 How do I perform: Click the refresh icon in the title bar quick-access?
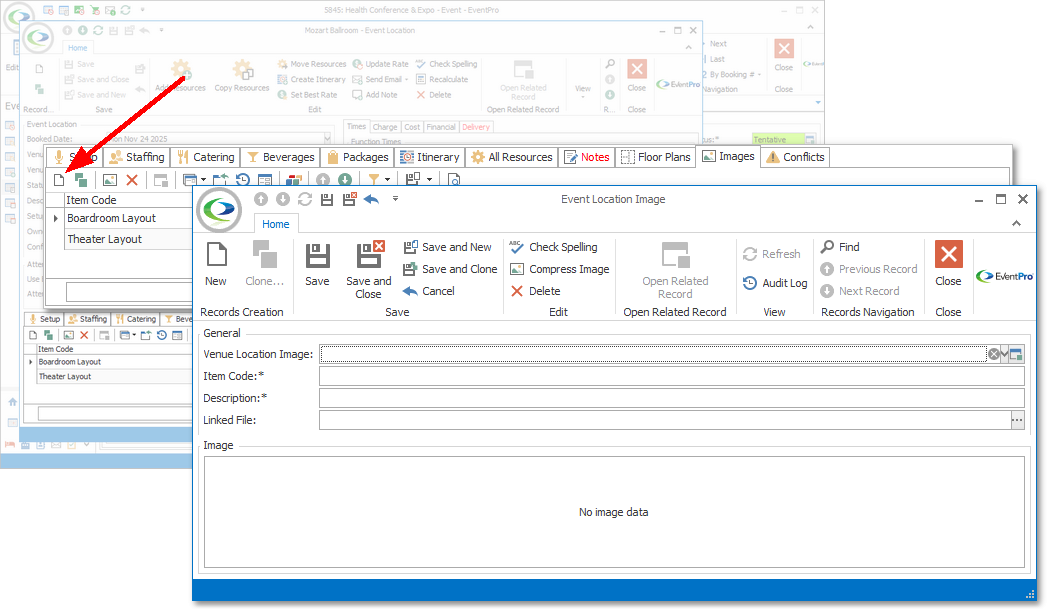tap(305, 199)
